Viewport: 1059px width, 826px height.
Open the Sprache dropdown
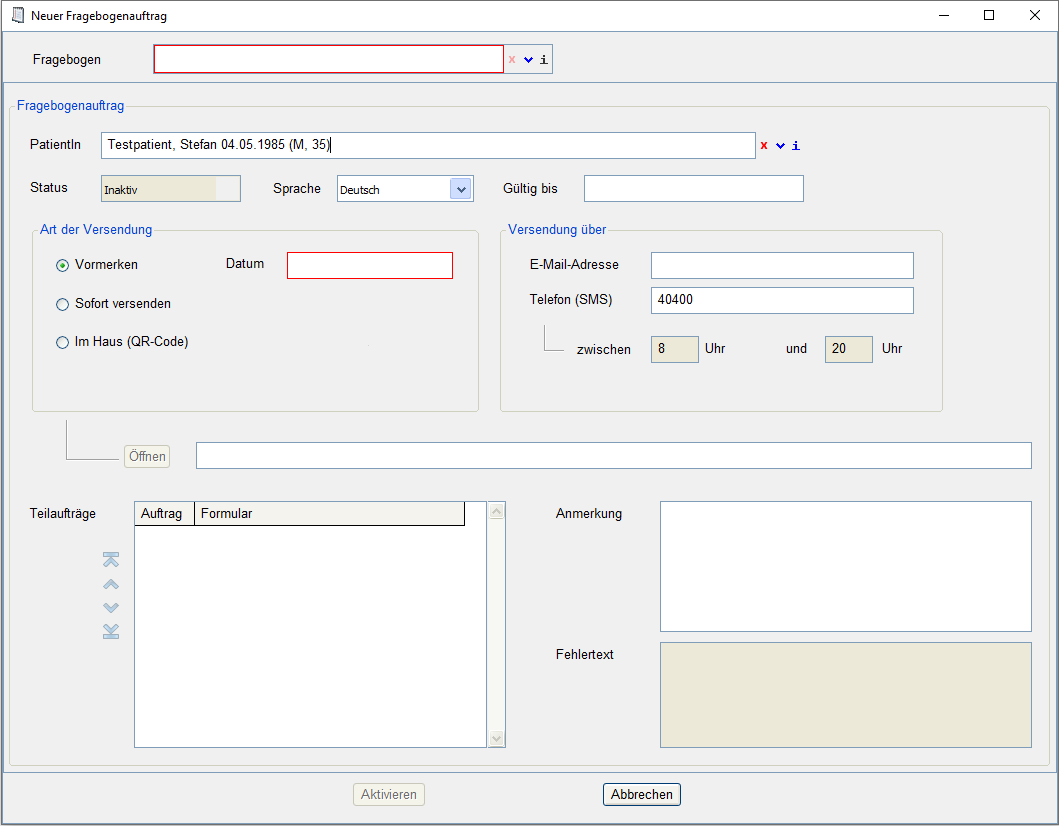(x=460, y=189)
